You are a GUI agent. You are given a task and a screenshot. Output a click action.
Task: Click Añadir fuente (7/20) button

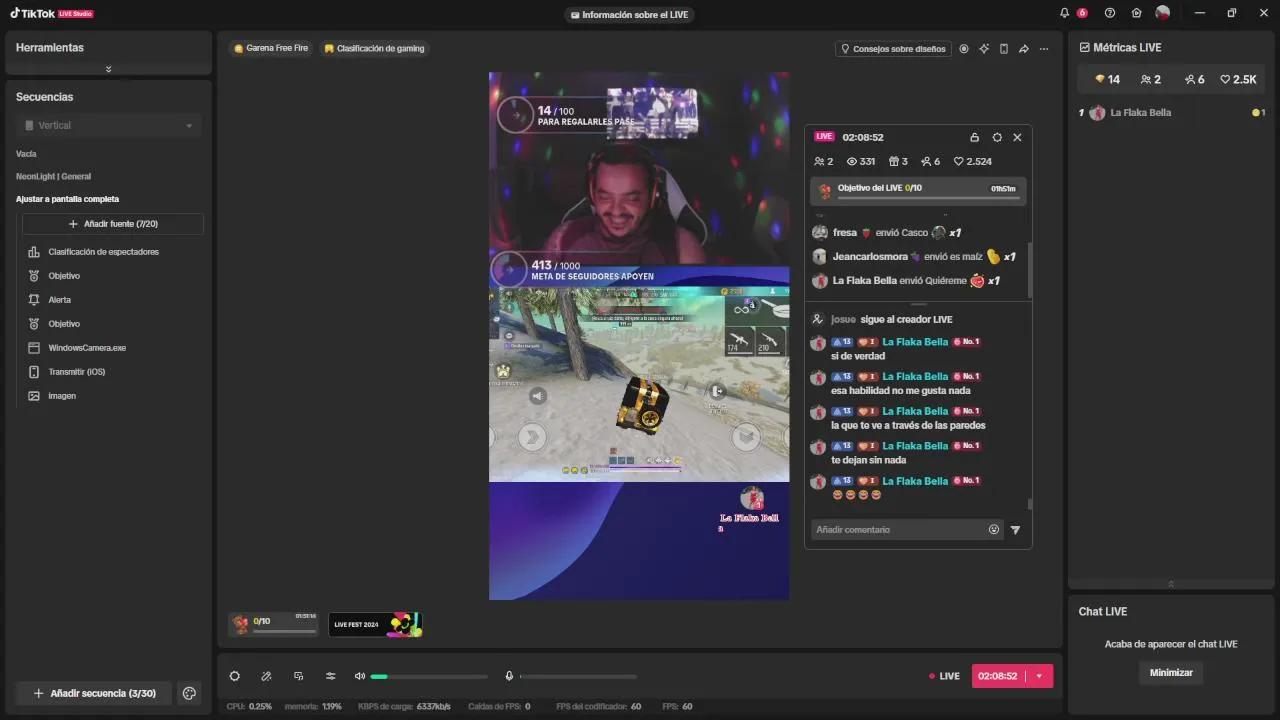(x=112, y=224)
